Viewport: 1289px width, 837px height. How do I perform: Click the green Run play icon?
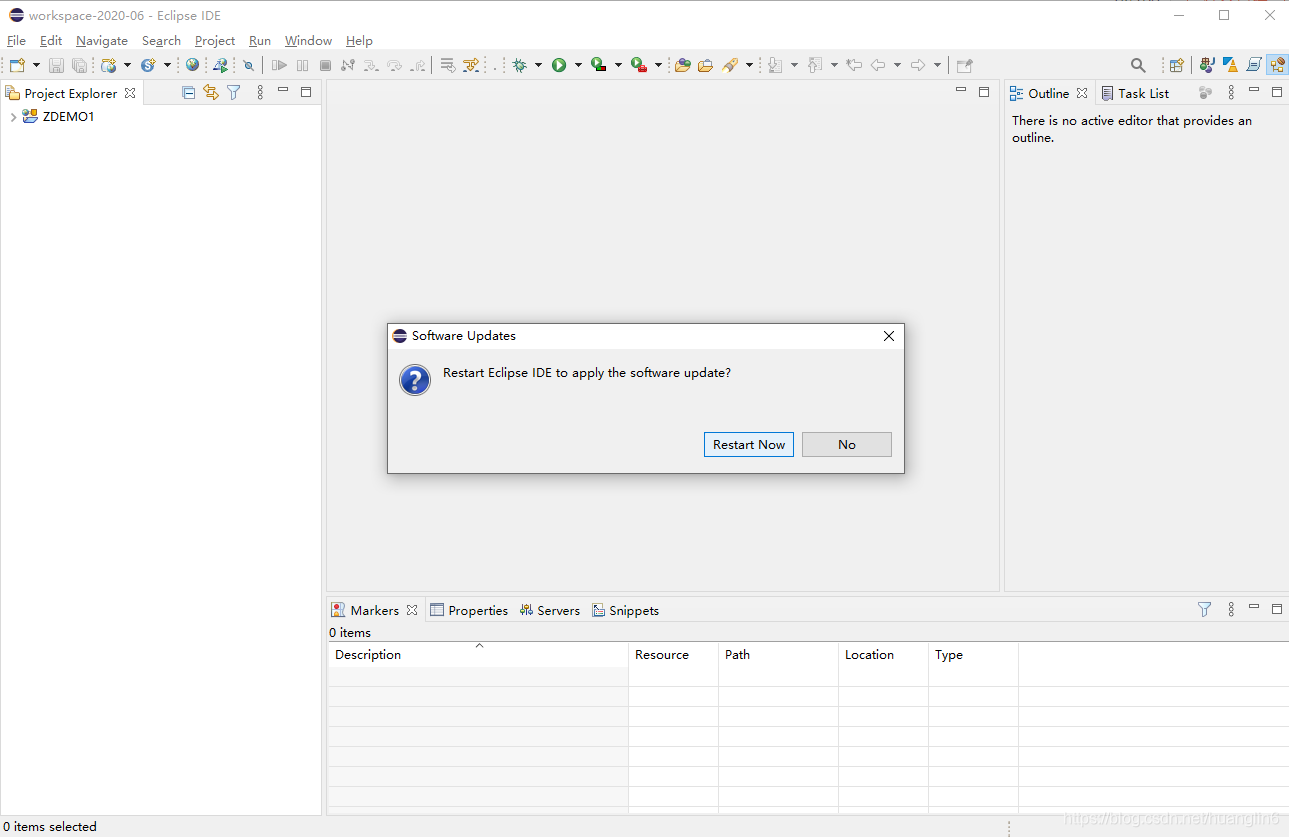click(559, 65)
